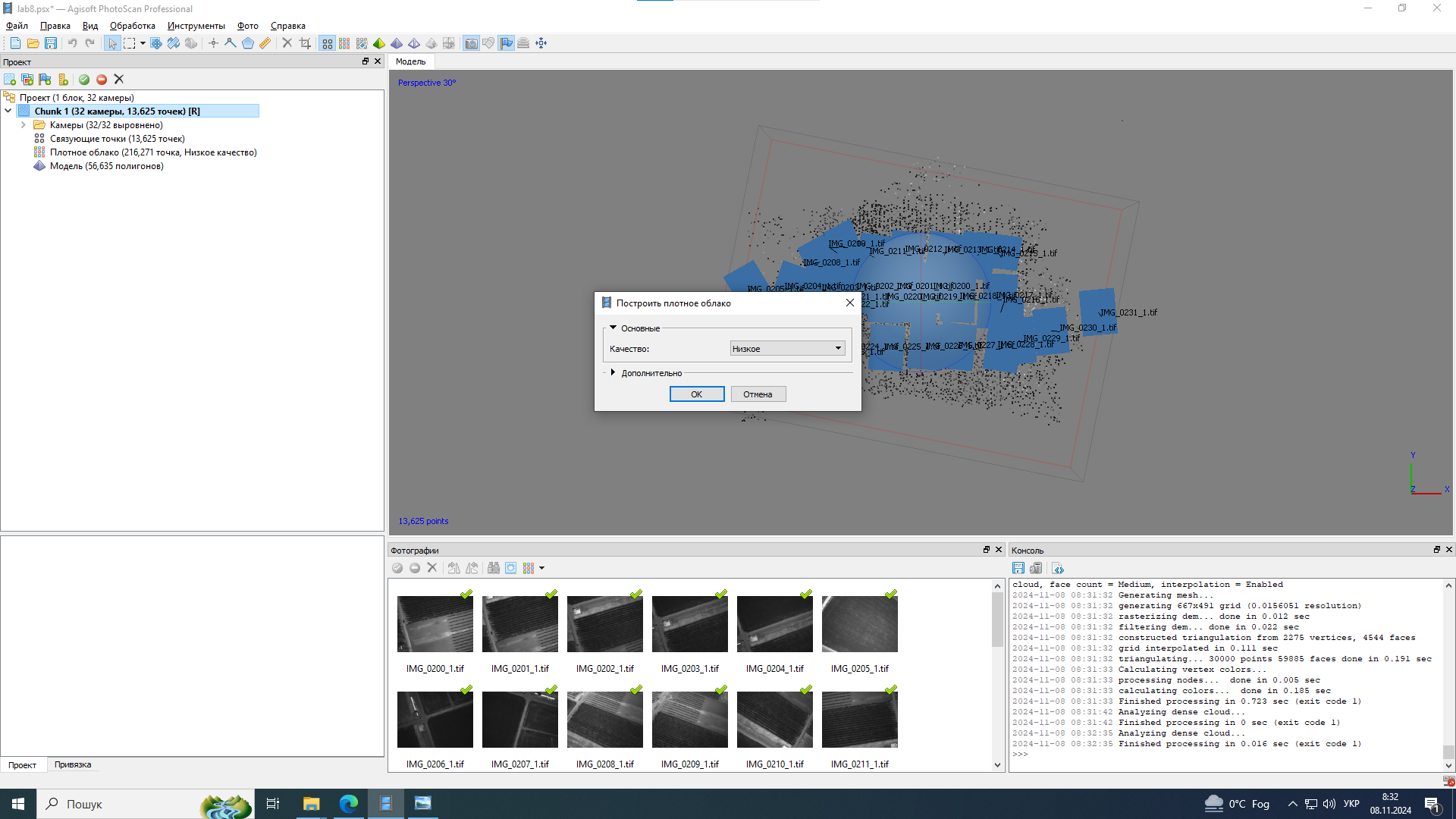Toggle Show Markers flag button
The image size is (1456, 819).
(x=506, y=43)
